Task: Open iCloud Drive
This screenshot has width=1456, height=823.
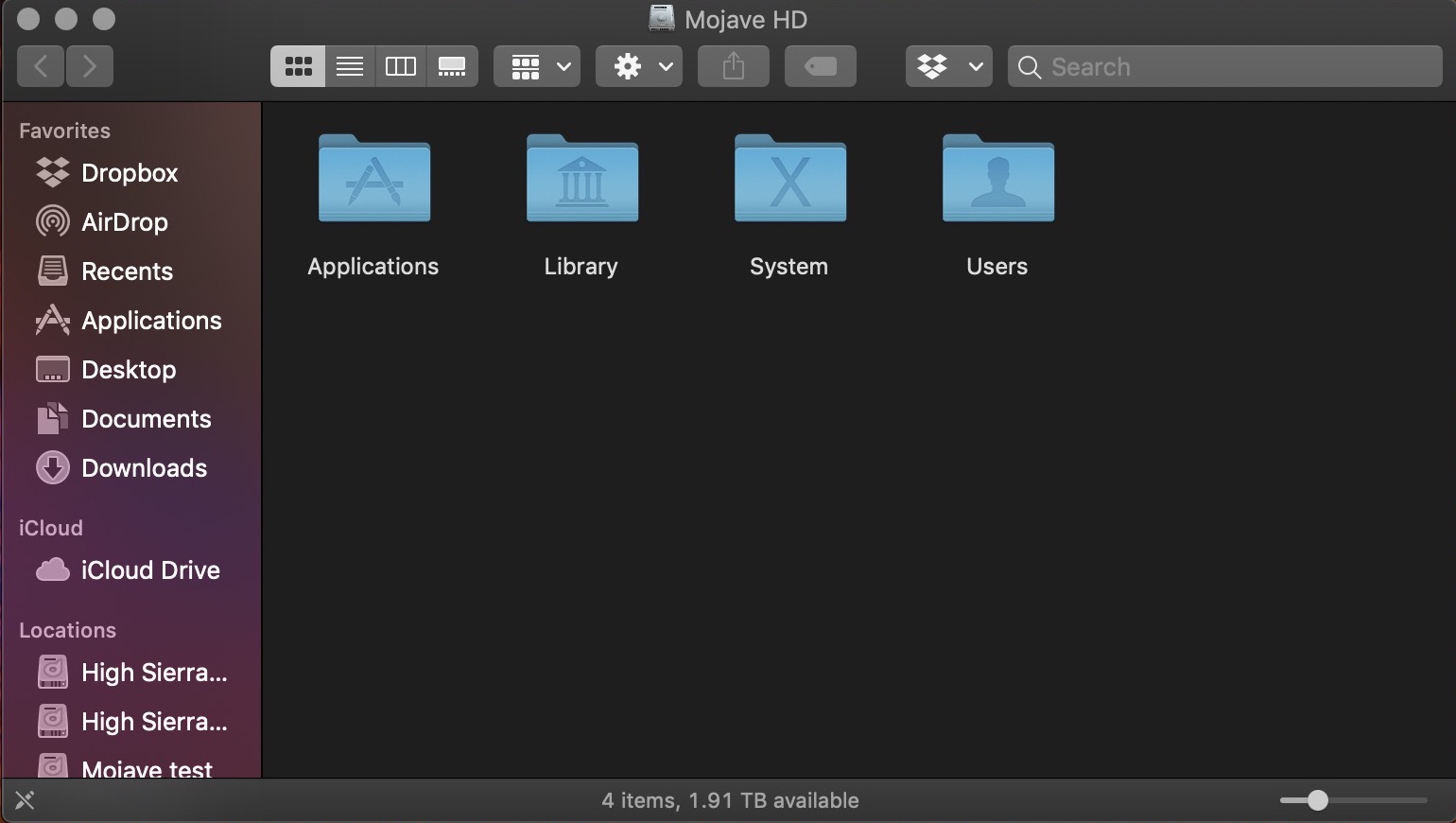Action: [x=150, y=570]
